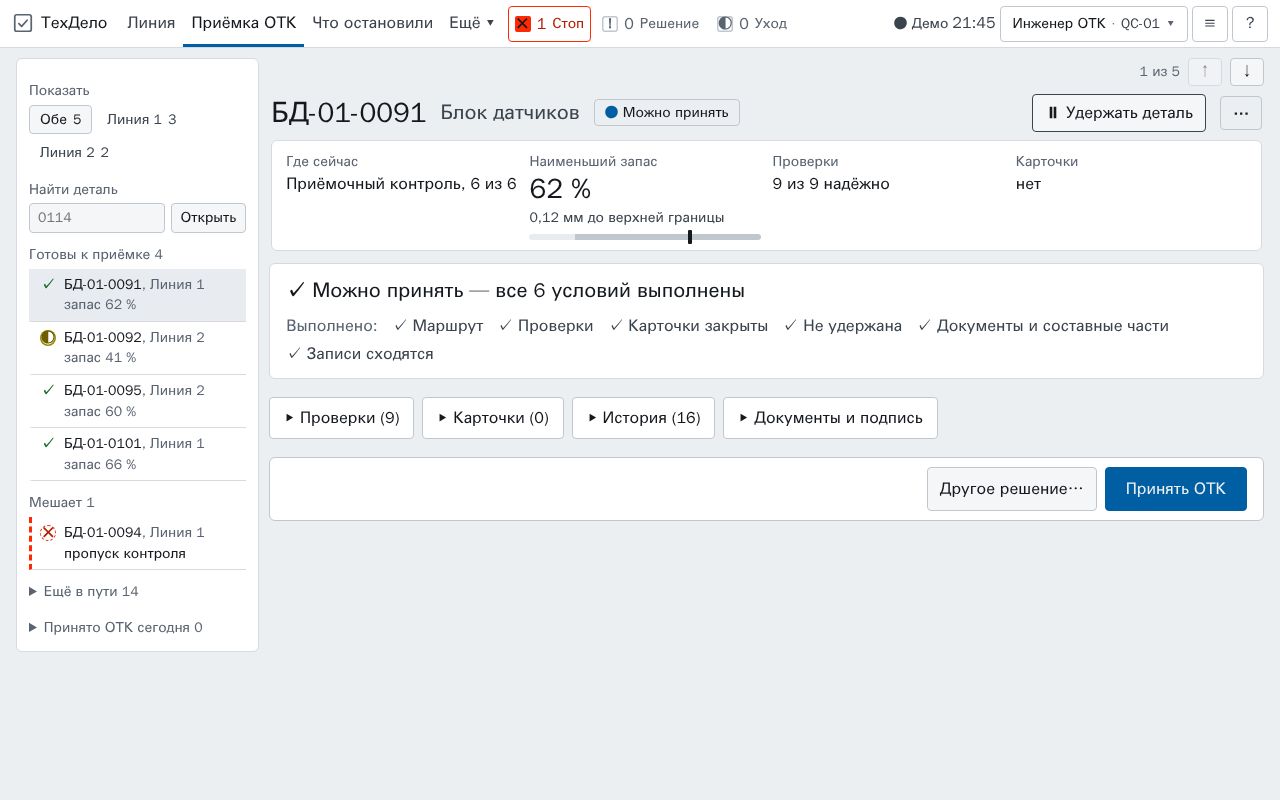
Task: Click the Решение exclamation counter icon
Action: coord(610,23)
